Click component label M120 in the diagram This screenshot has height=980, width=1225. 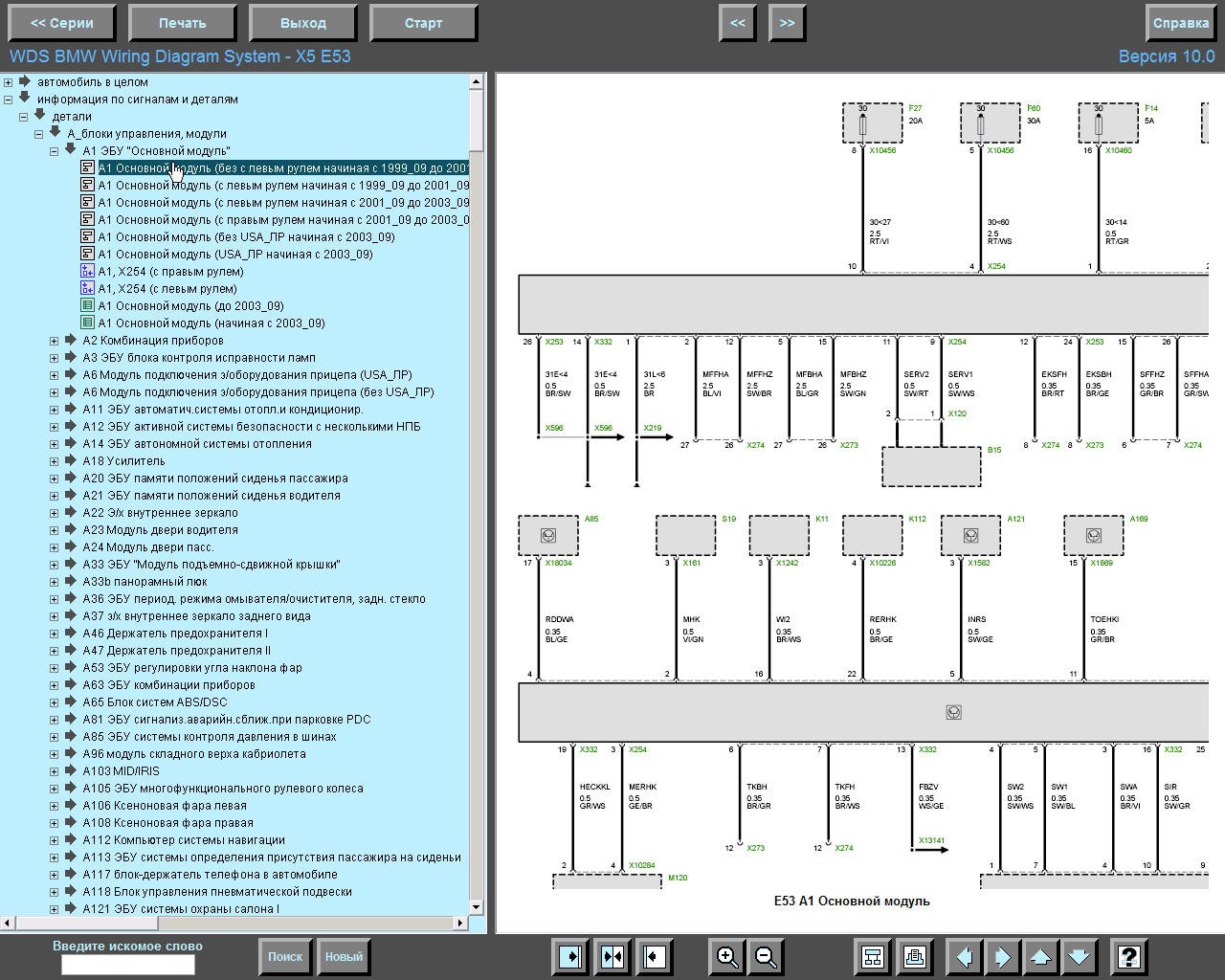tap(678, 878)
